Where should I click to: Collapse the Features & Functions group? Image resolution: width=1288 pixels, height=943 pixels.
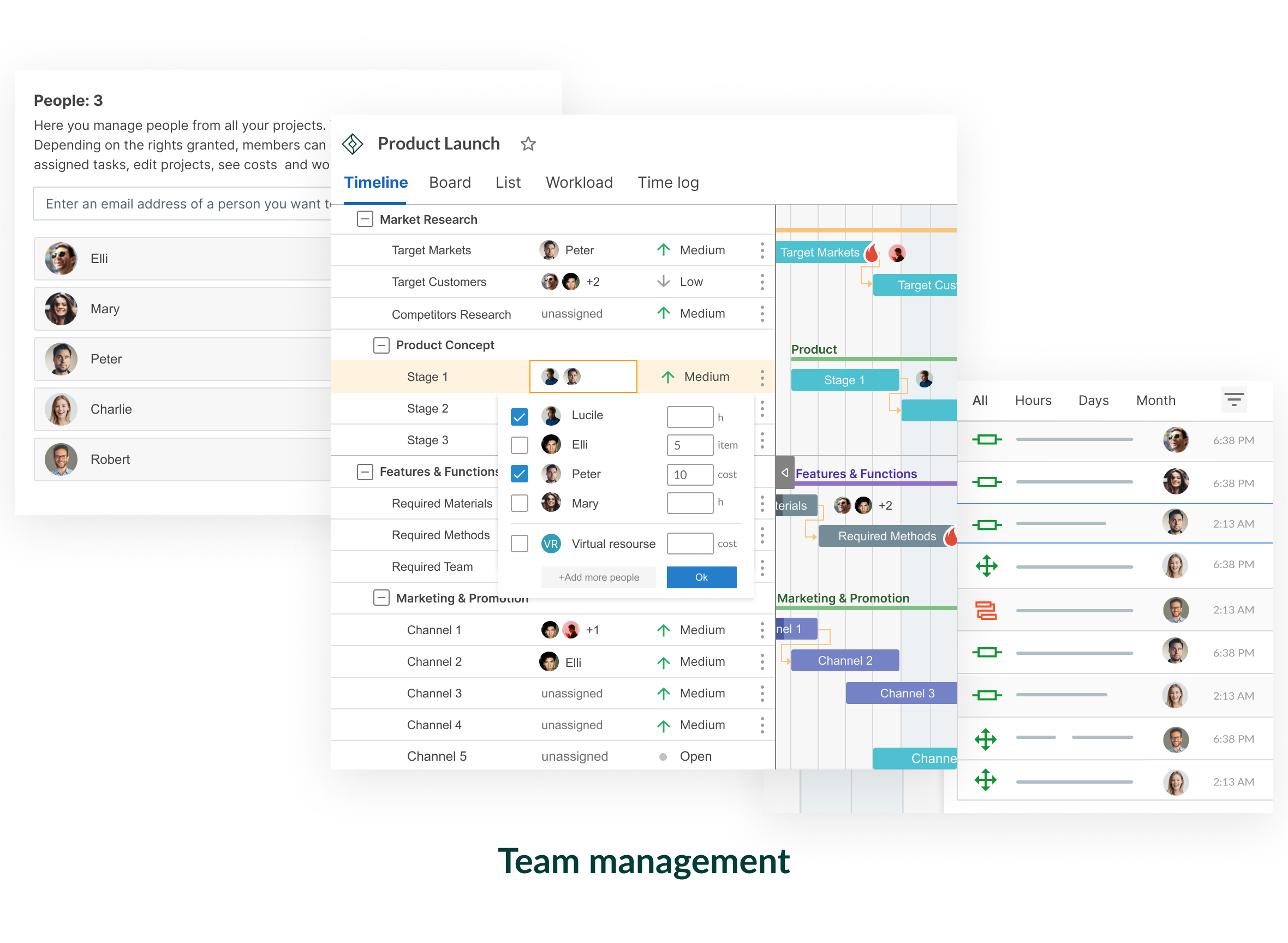point(365,472)
